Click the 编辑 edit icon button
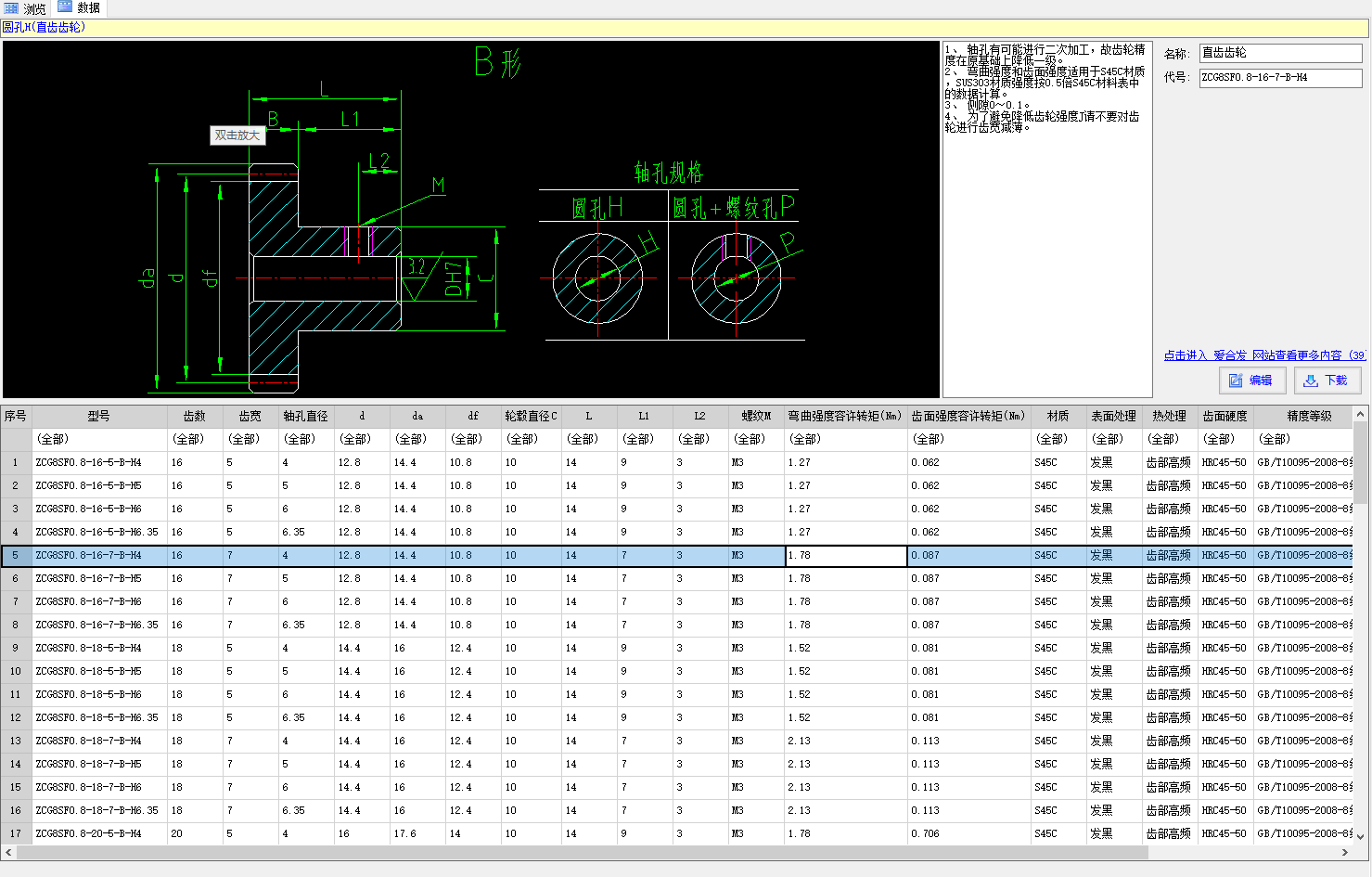 (1250, 380)
